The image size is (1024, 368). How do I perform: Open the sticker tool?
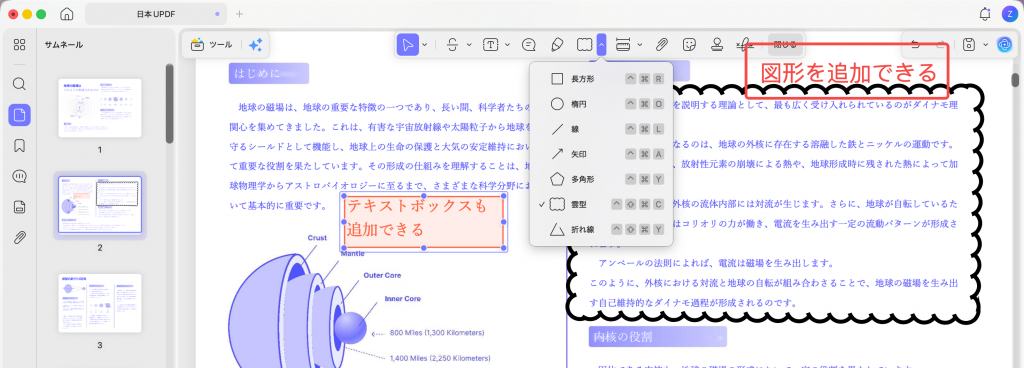pos(689,44)
